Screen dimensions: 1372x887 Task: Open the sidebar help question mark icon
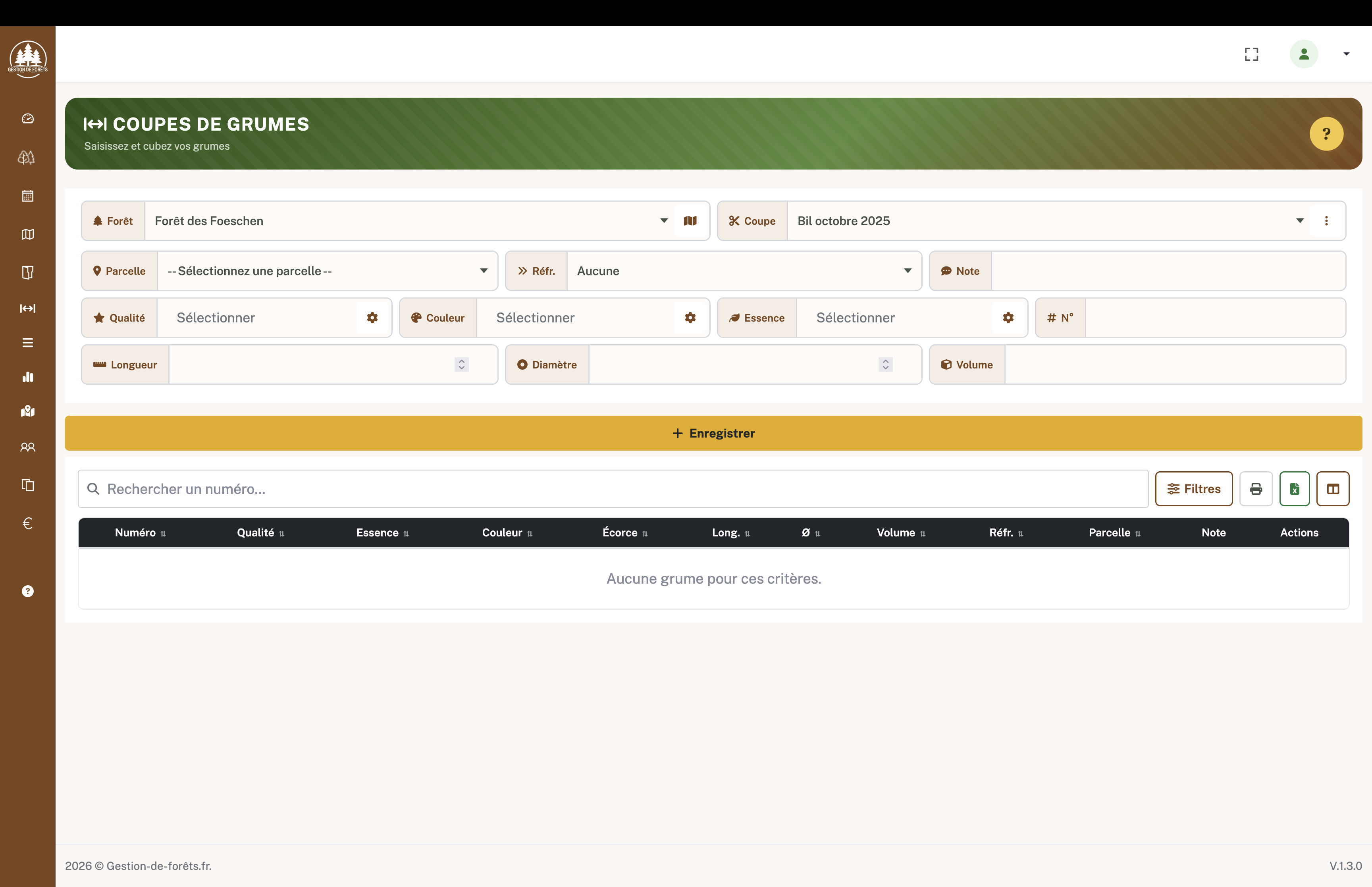pos(28,592)
